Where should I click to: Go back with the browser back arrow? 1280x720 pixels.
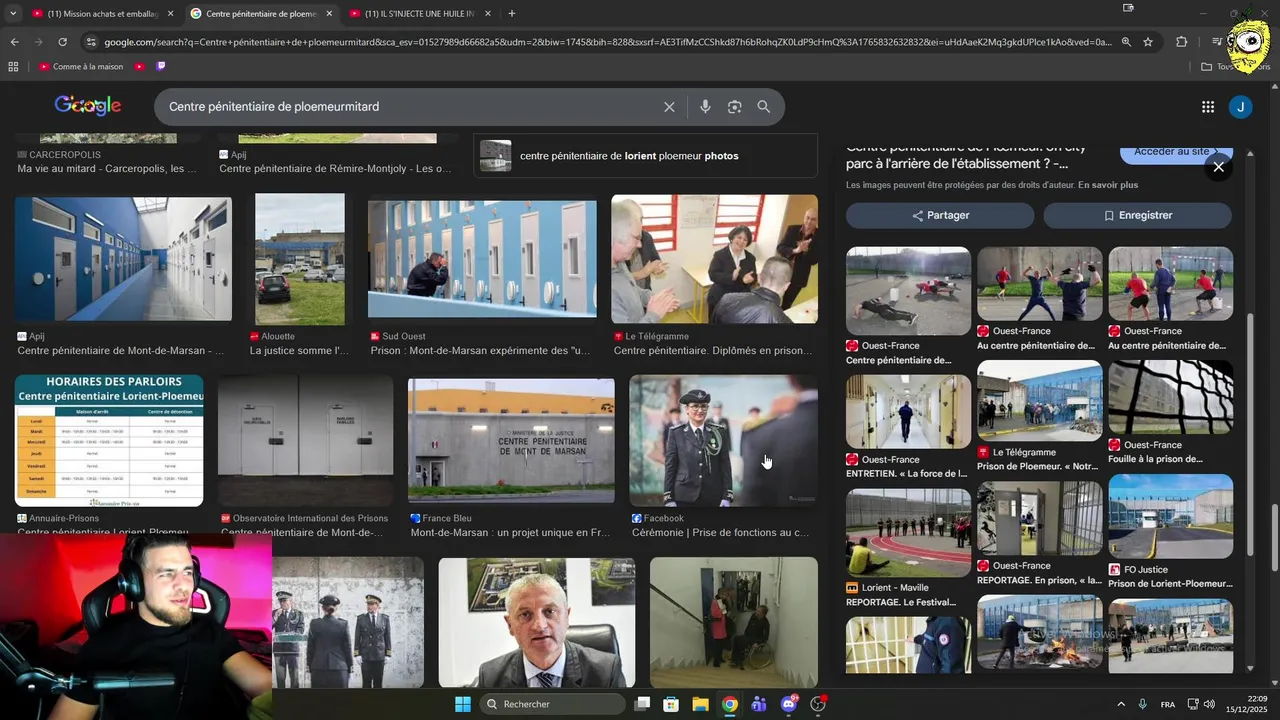pos(14,42)
